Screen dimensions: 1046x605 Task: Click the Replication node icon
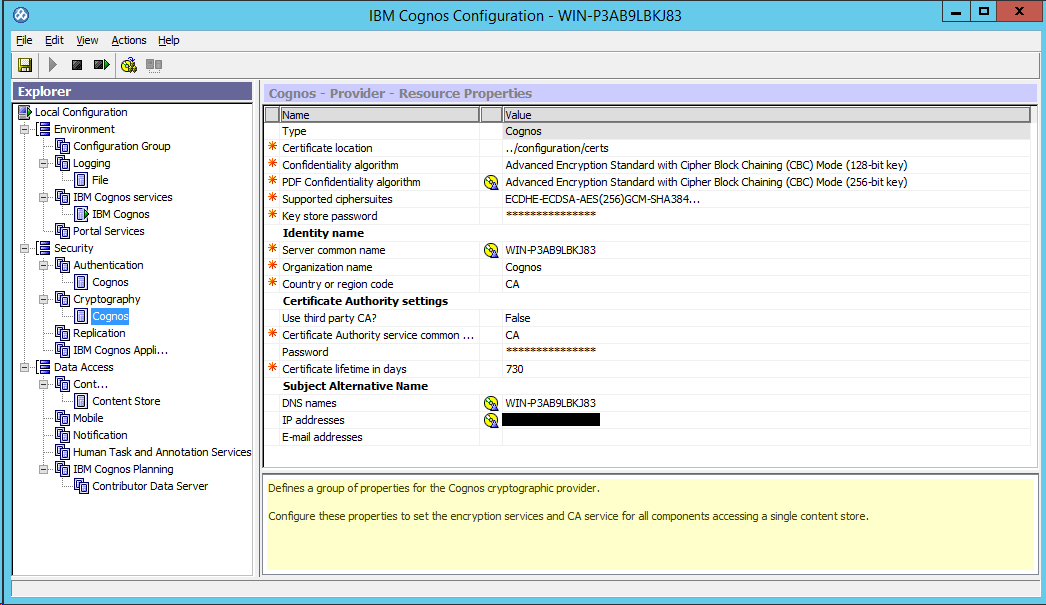63,333
